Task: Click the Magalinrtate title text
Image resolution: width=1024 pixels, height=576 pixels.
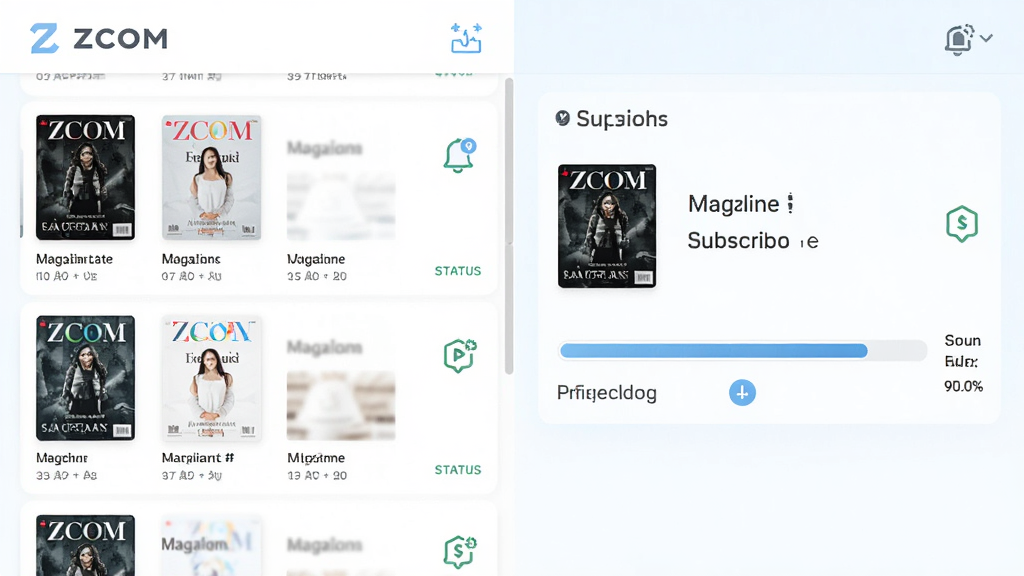Action: point(74,259)
